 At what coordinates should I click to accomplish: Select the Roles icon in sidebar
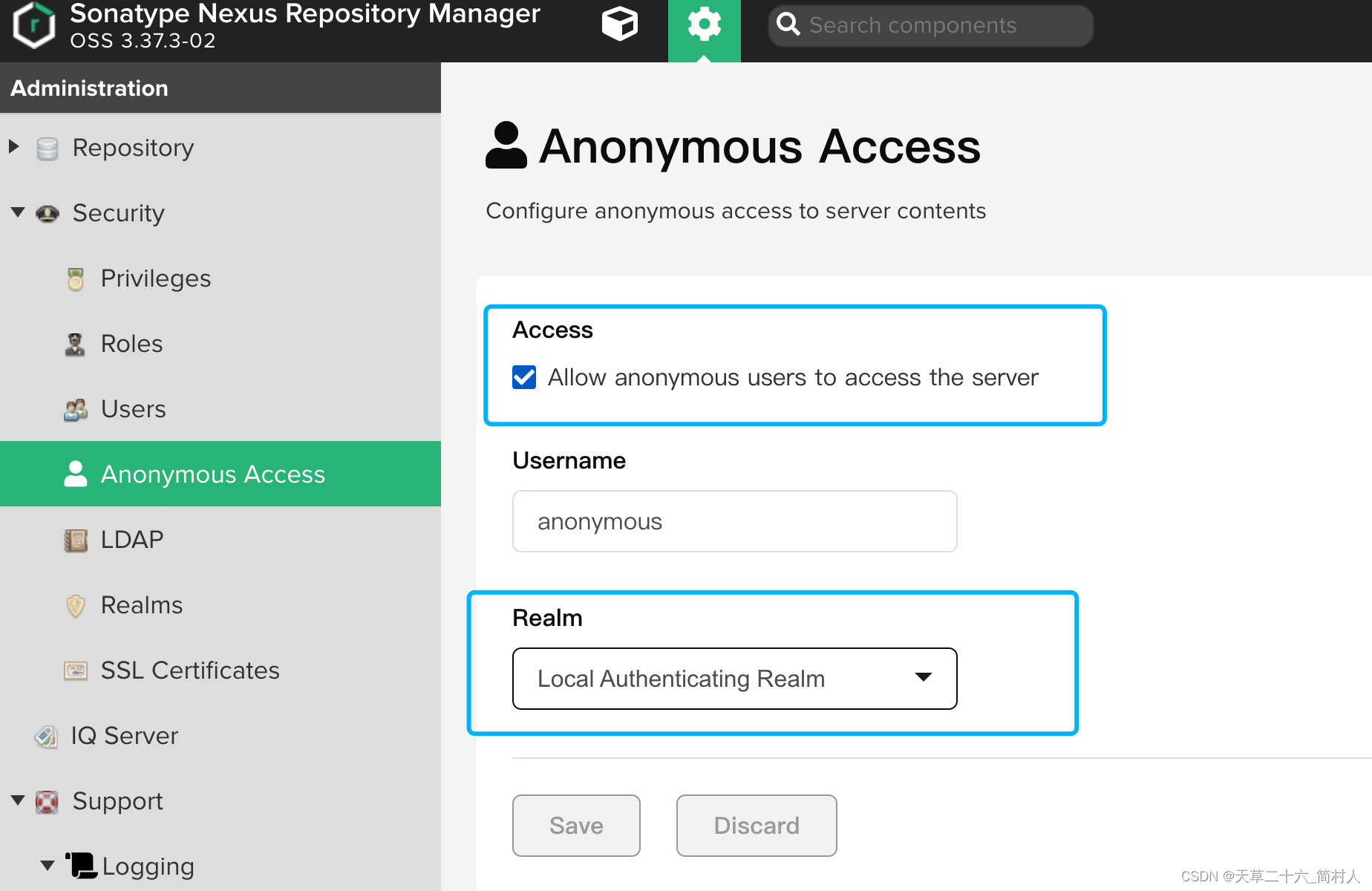click(x=74, y=343)
